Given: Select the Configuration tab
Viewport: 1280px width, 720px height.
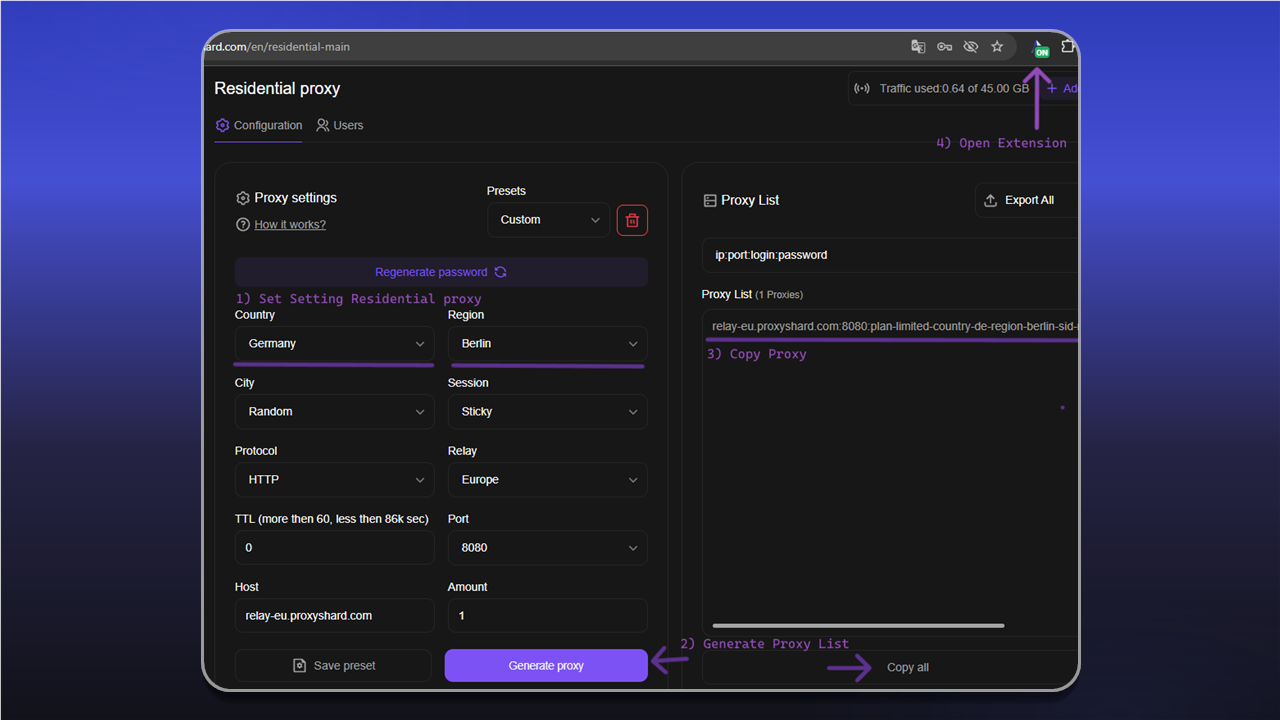Looking at the screenshot, I should [x=259, y=125].
